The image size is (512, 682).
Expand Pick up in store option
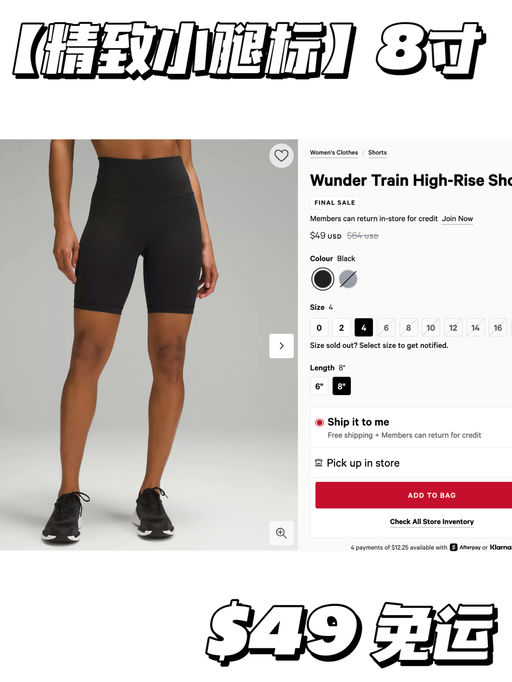click(x=412, y=463)
